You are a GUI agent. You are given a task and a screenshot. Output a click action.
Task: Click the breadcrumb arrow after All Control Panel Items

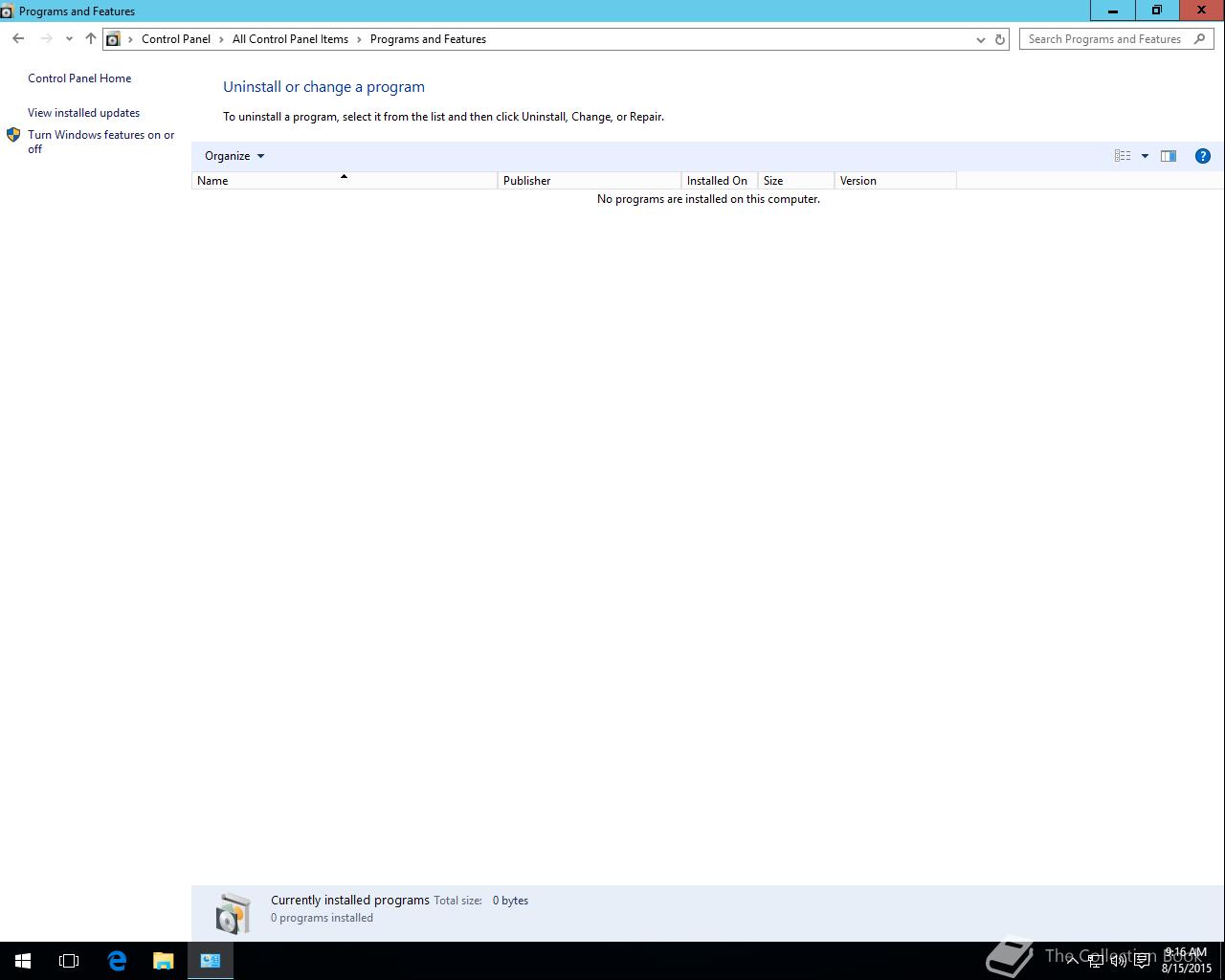pyautogui.click(x=360, y=39)
